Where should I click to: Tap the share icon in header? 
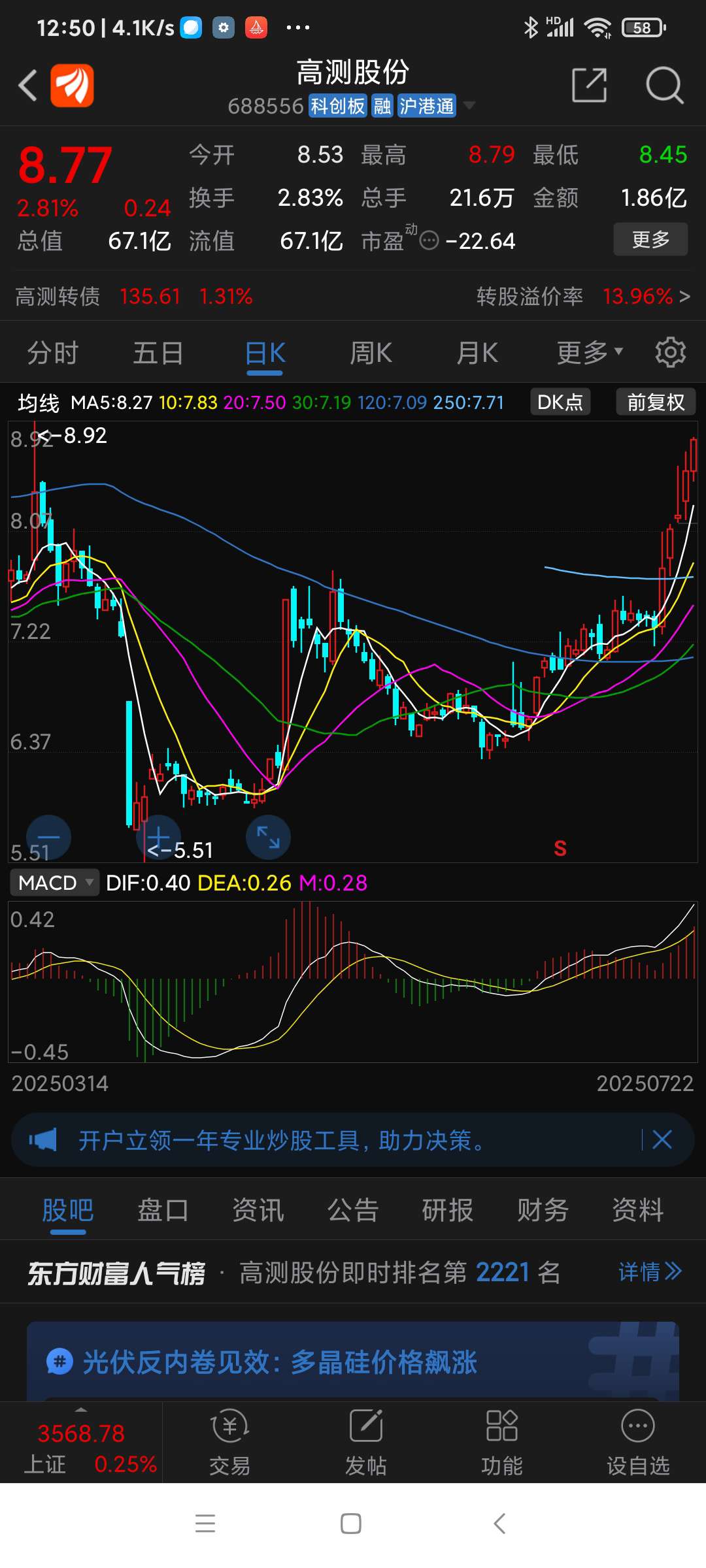(590, 85)
